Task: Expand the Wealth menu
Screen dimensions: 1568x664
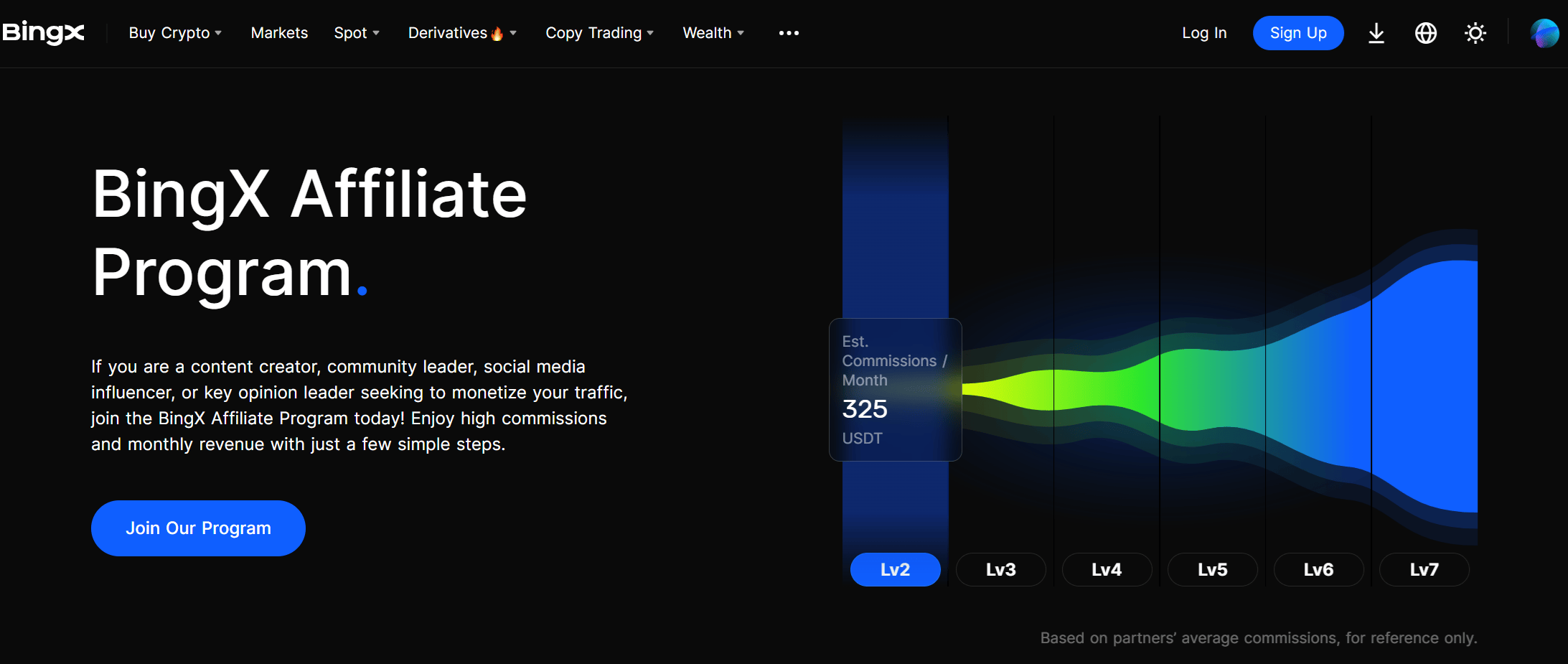Action: click(x=713, y=33)
